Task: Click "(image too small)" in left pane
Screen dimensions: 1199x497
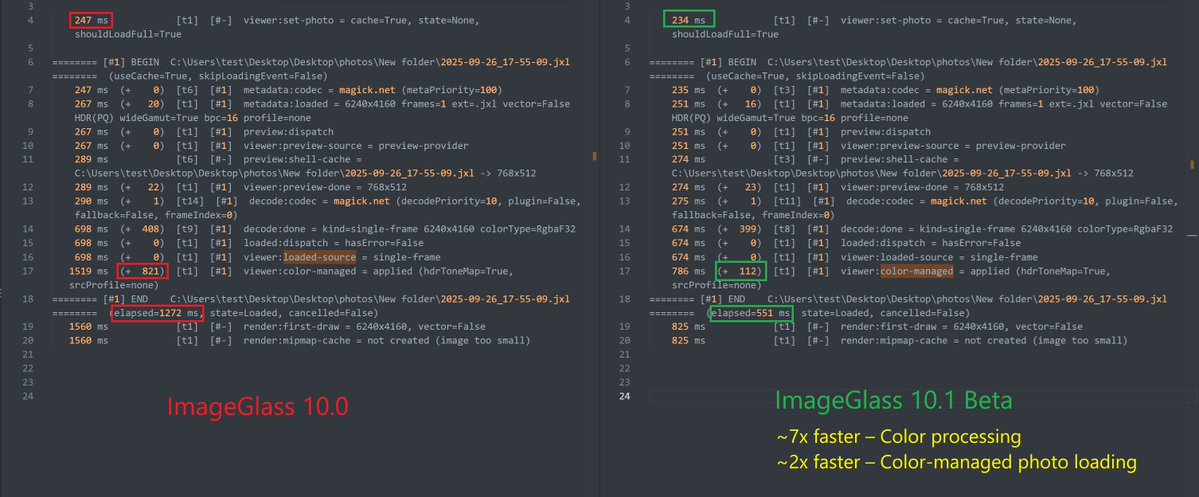Action: pos(485,340)
